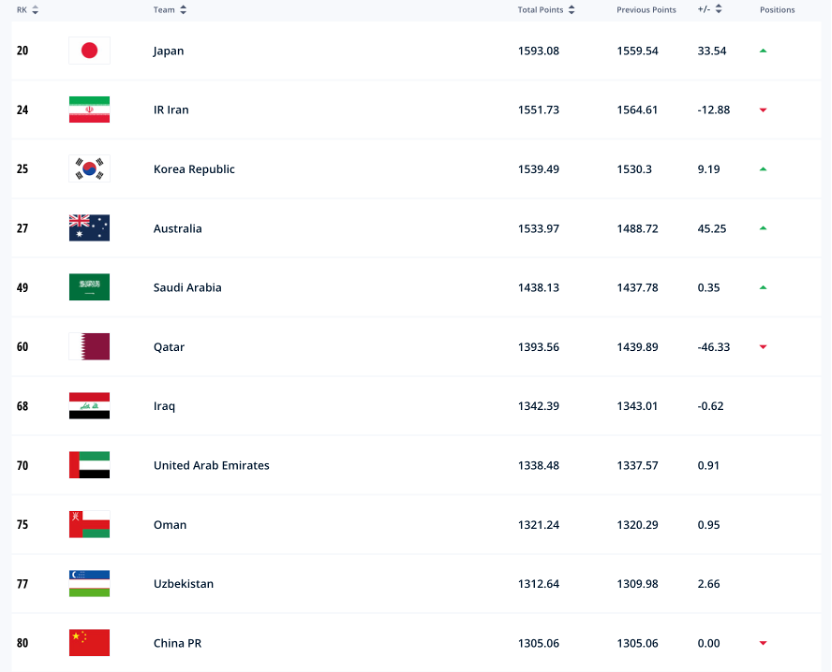832x672 pixels.
Task: Click the Australia flag icon
Action: 89,228
